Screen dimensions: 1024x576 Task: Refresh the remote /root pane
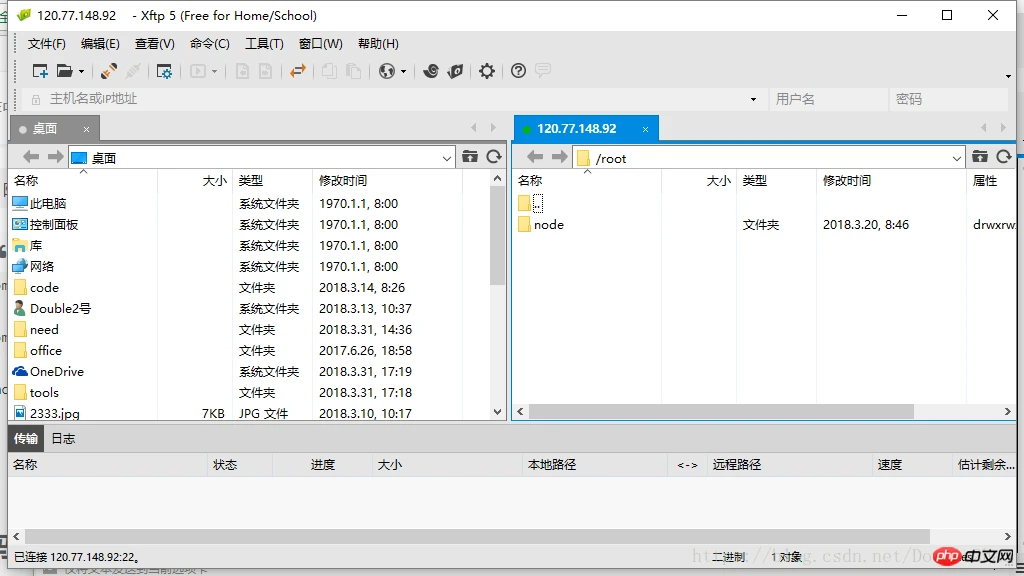point(1004,156)
